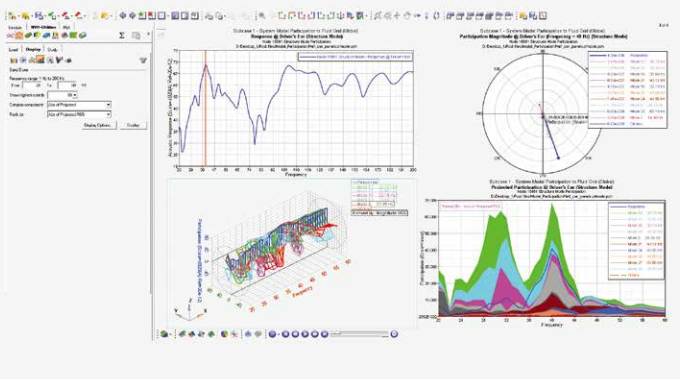Expand the Complex component dropdown
The image size is (680, 380).
pos(79,105)
